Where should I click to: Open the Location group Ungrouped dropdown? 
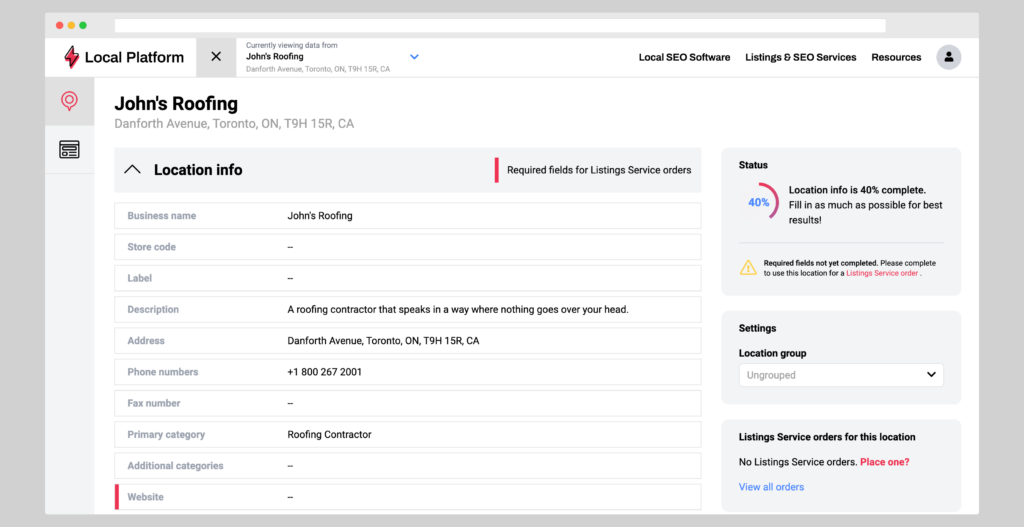[841, 375]
